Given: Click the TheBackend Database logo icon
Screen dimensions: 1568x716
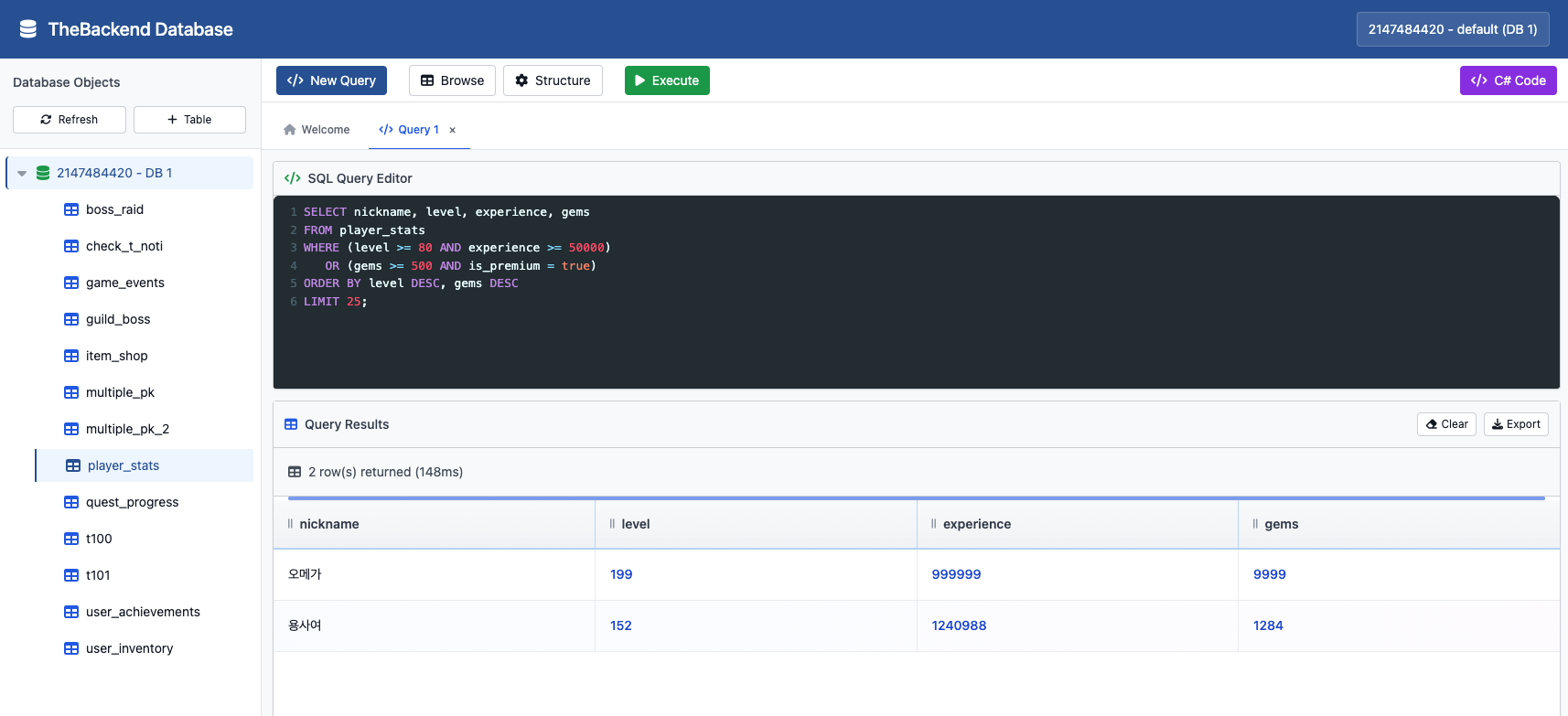Looking at the screenshot, I should point(28,29).
